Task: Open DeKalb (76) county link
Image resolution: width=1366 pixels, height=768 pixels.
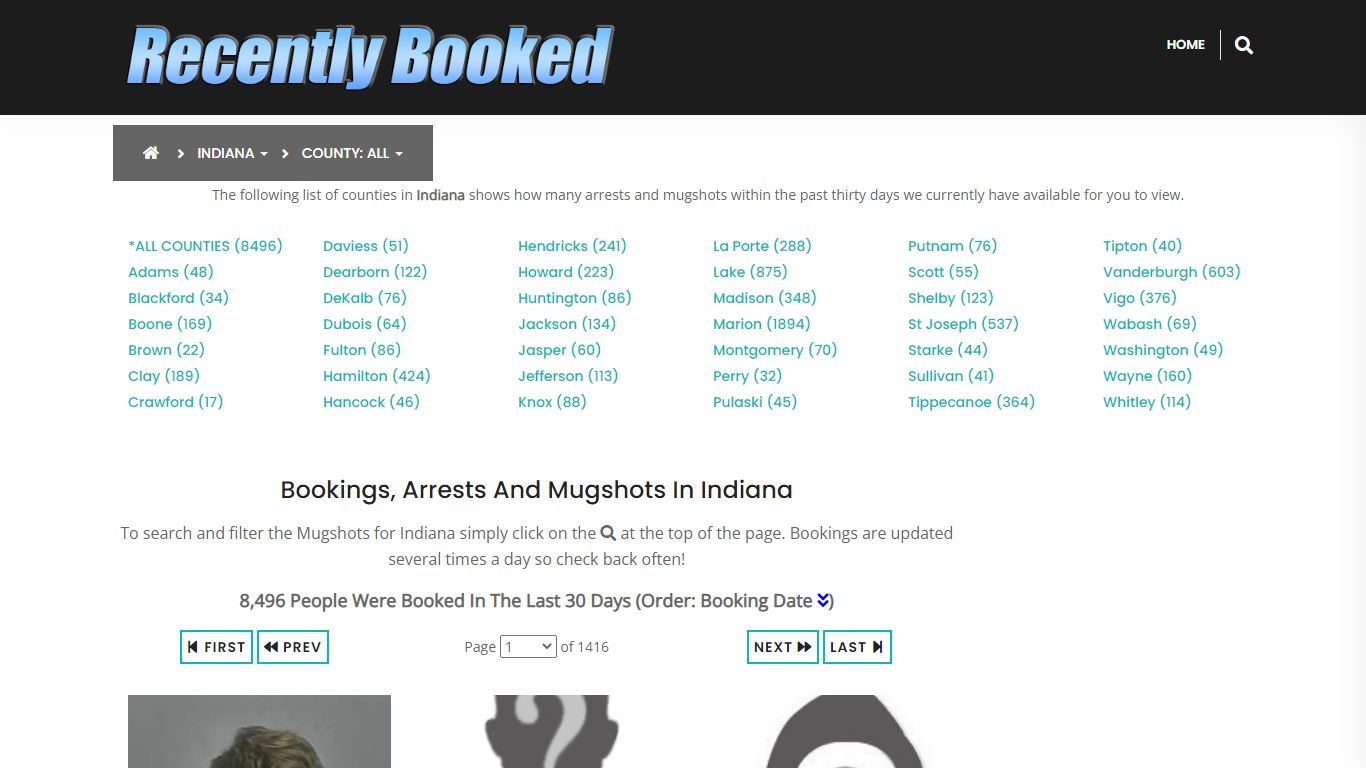Action: point(365,298)
